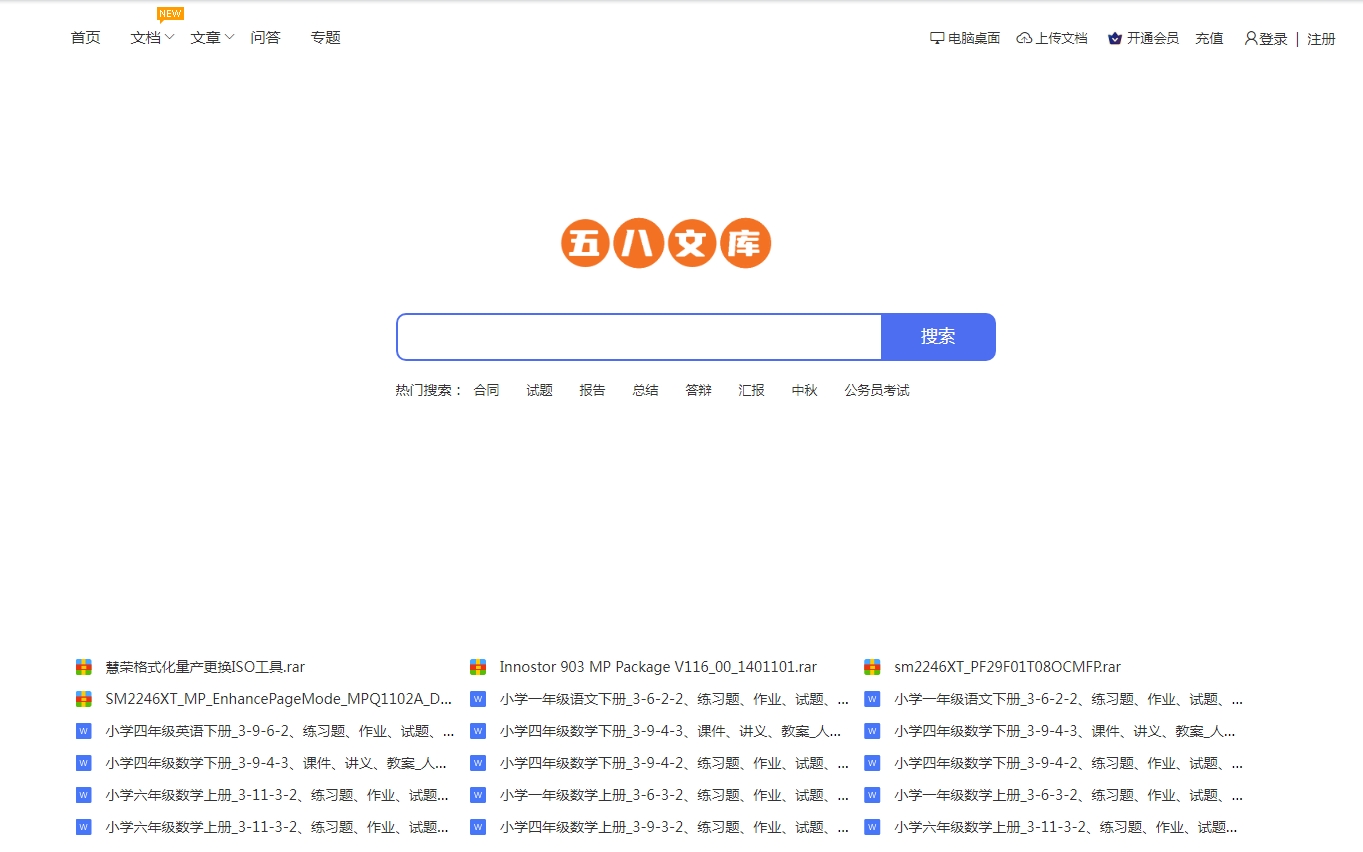Click the cloud icon beside 上传文档
This screenshot has height=852, width=1363.
(1023, 37)
